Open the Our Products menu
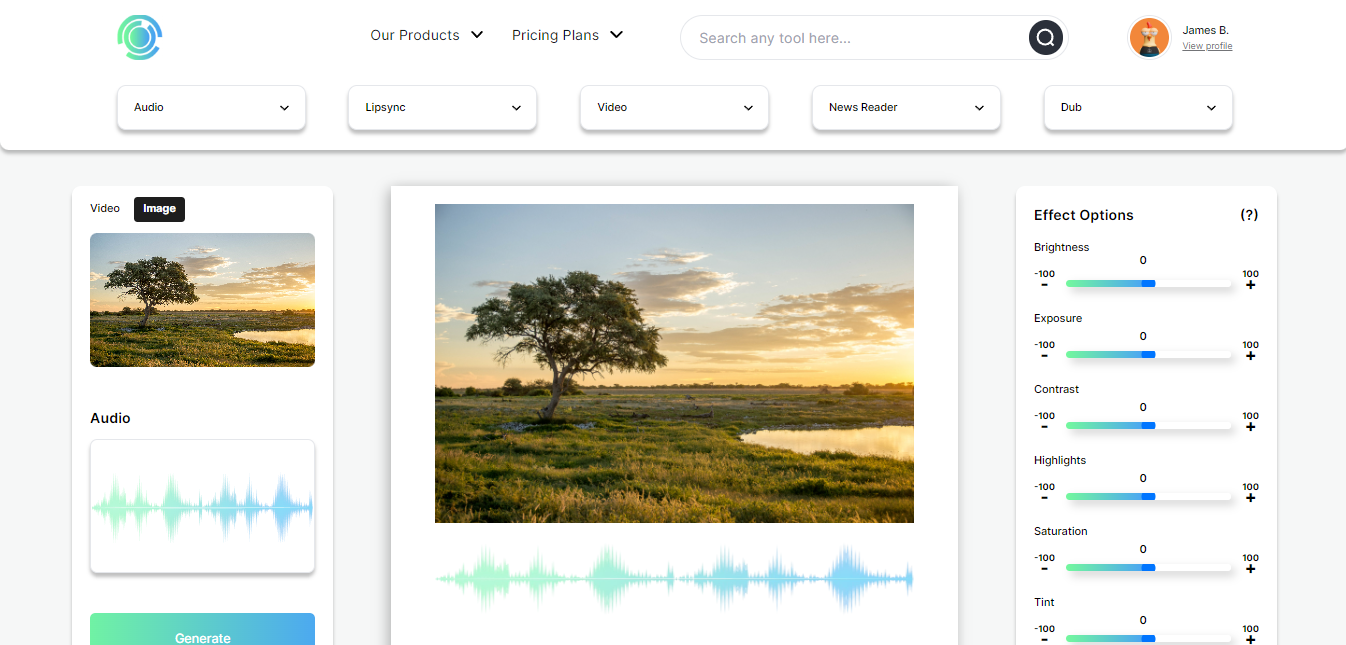 pos(426,35)
